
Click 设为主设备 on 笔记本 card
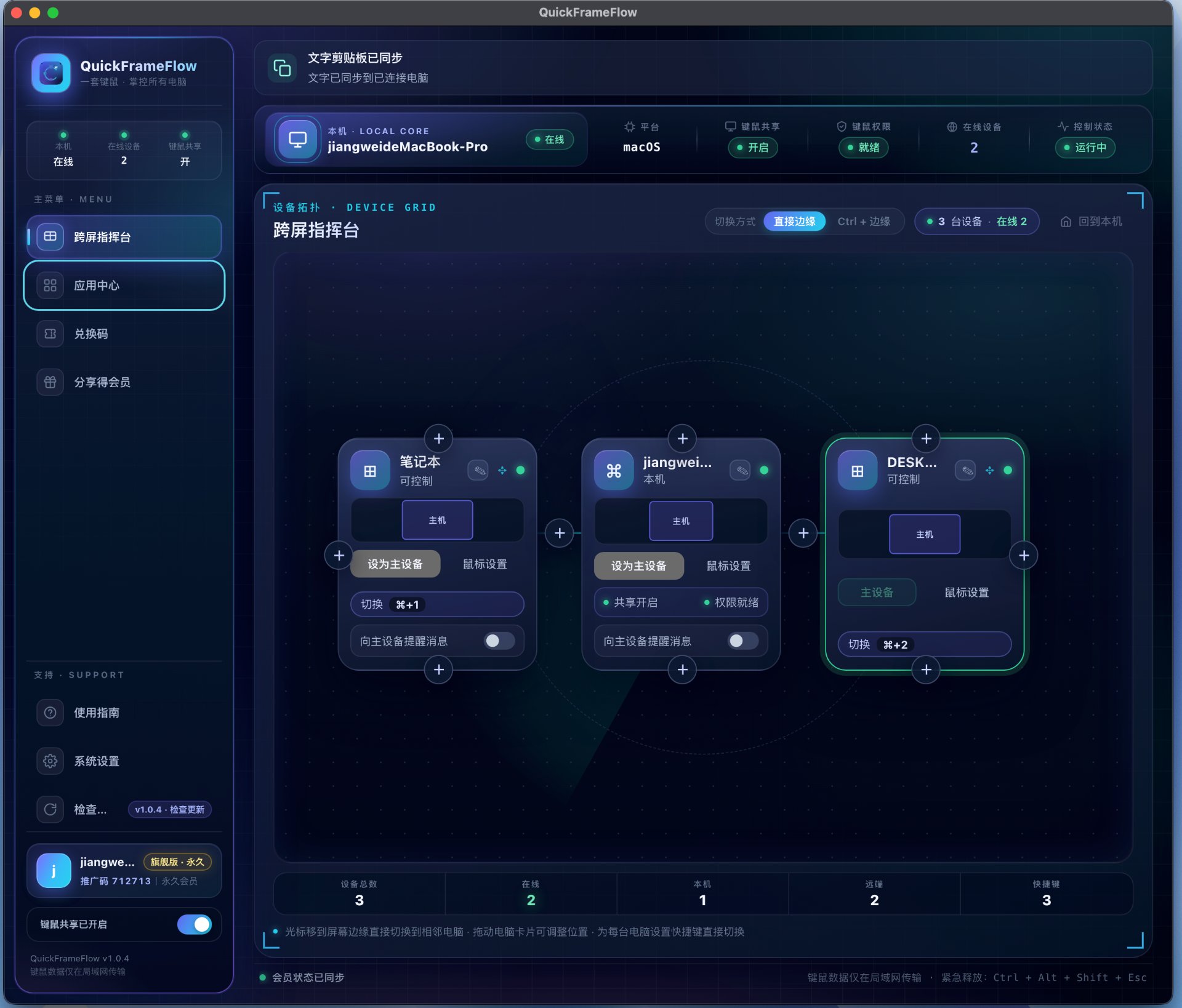(395, 564)
